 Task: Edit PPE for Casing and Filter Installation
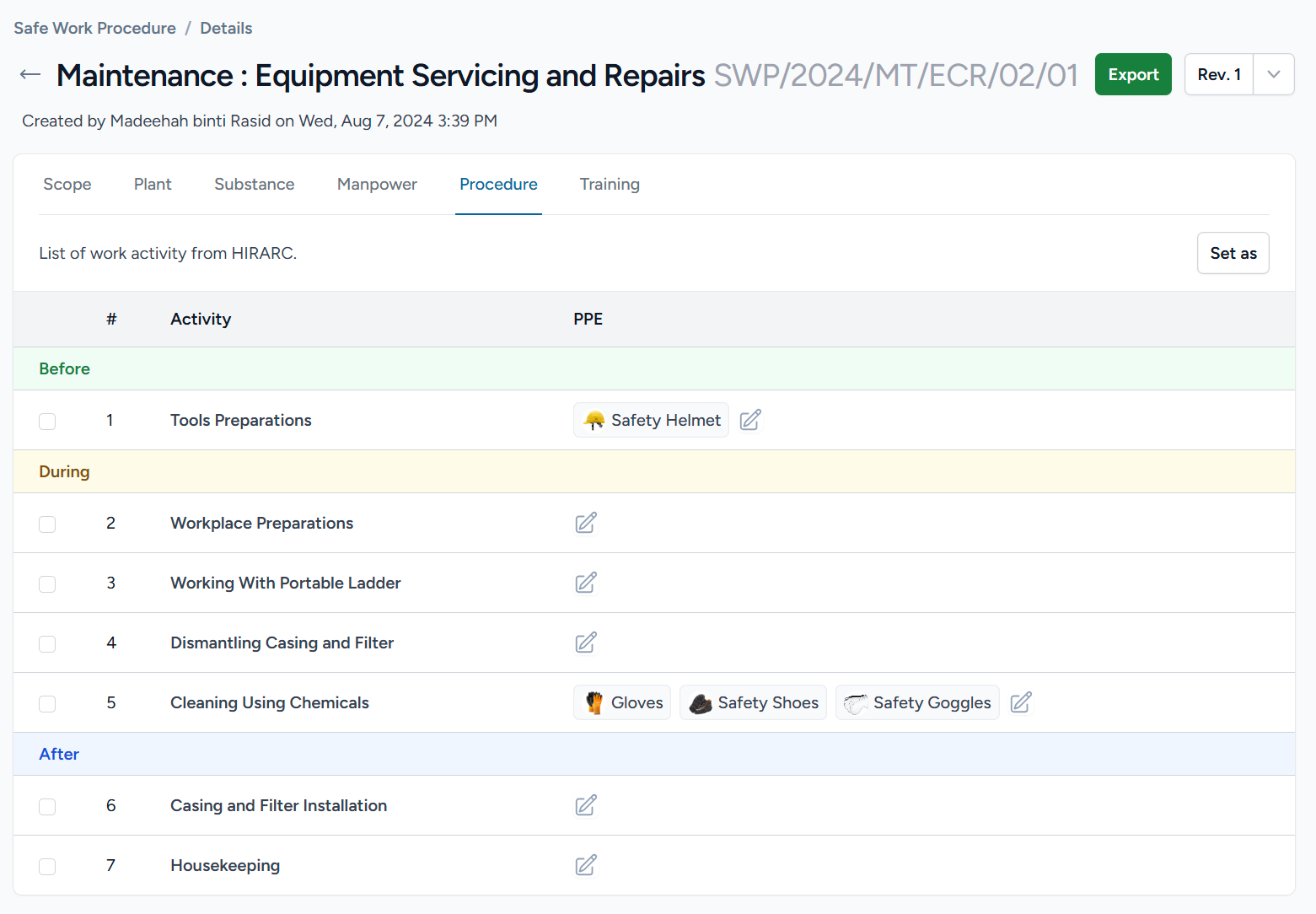(x=586, y=805)
